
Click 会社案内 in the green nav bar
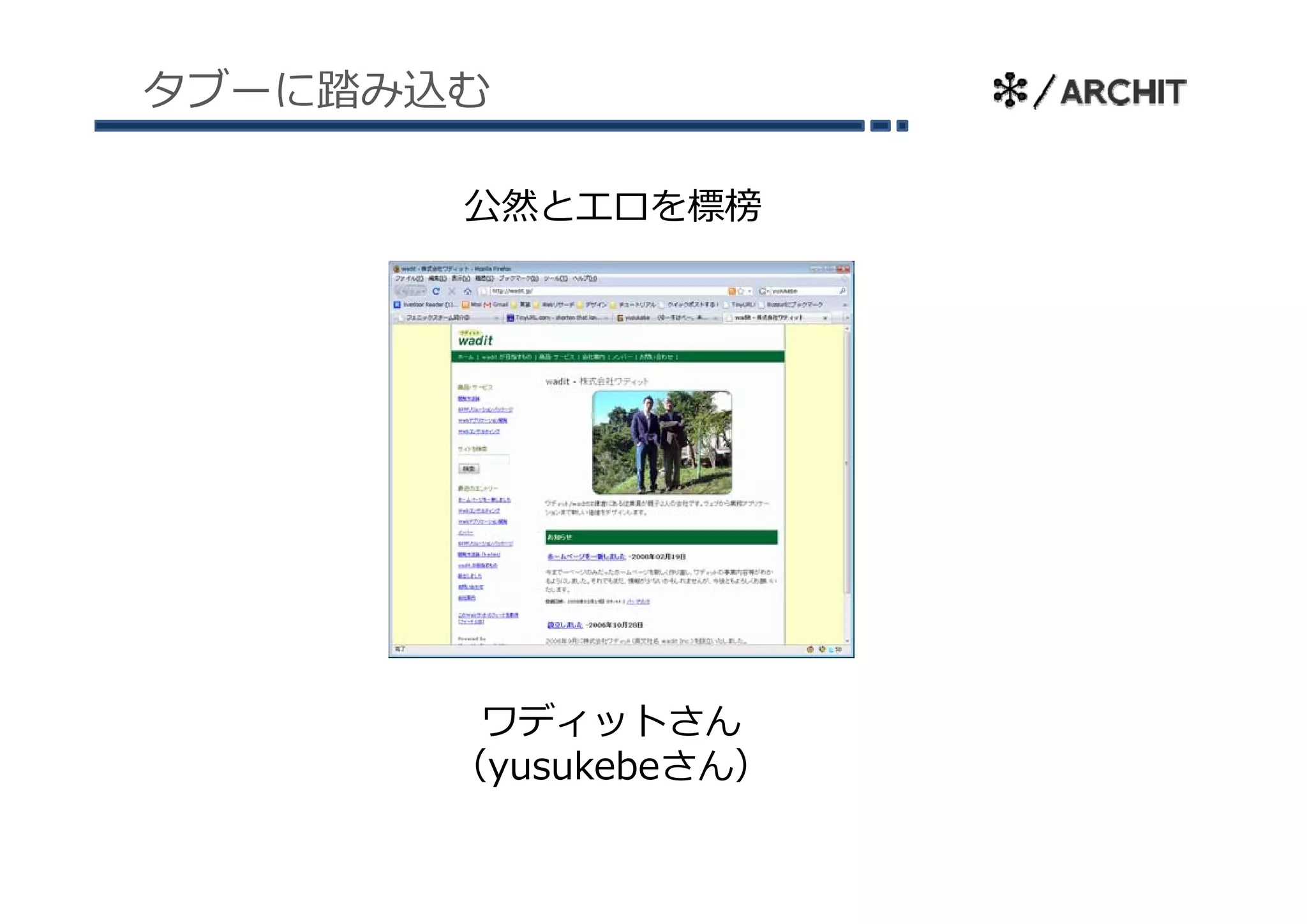pyautogui.click(x=594, y=357)
